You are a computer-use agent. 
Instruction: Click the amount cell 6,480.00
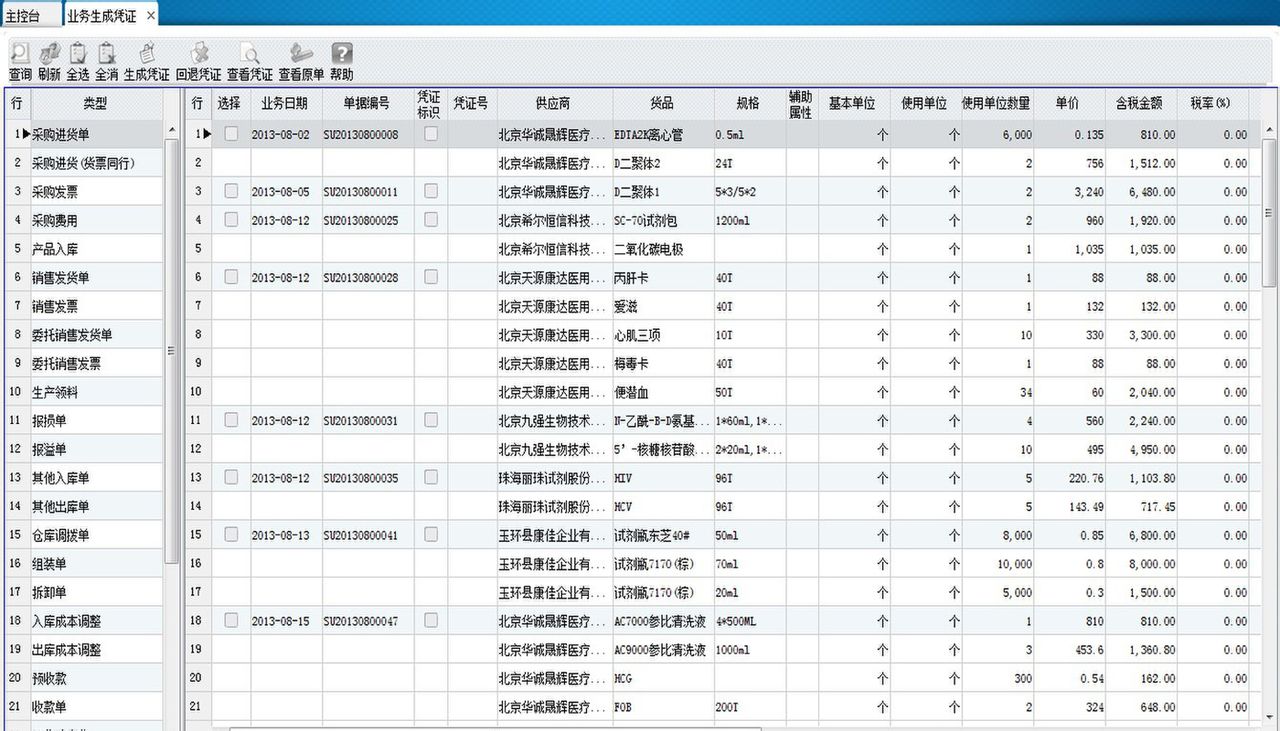tap(1139, 191)
